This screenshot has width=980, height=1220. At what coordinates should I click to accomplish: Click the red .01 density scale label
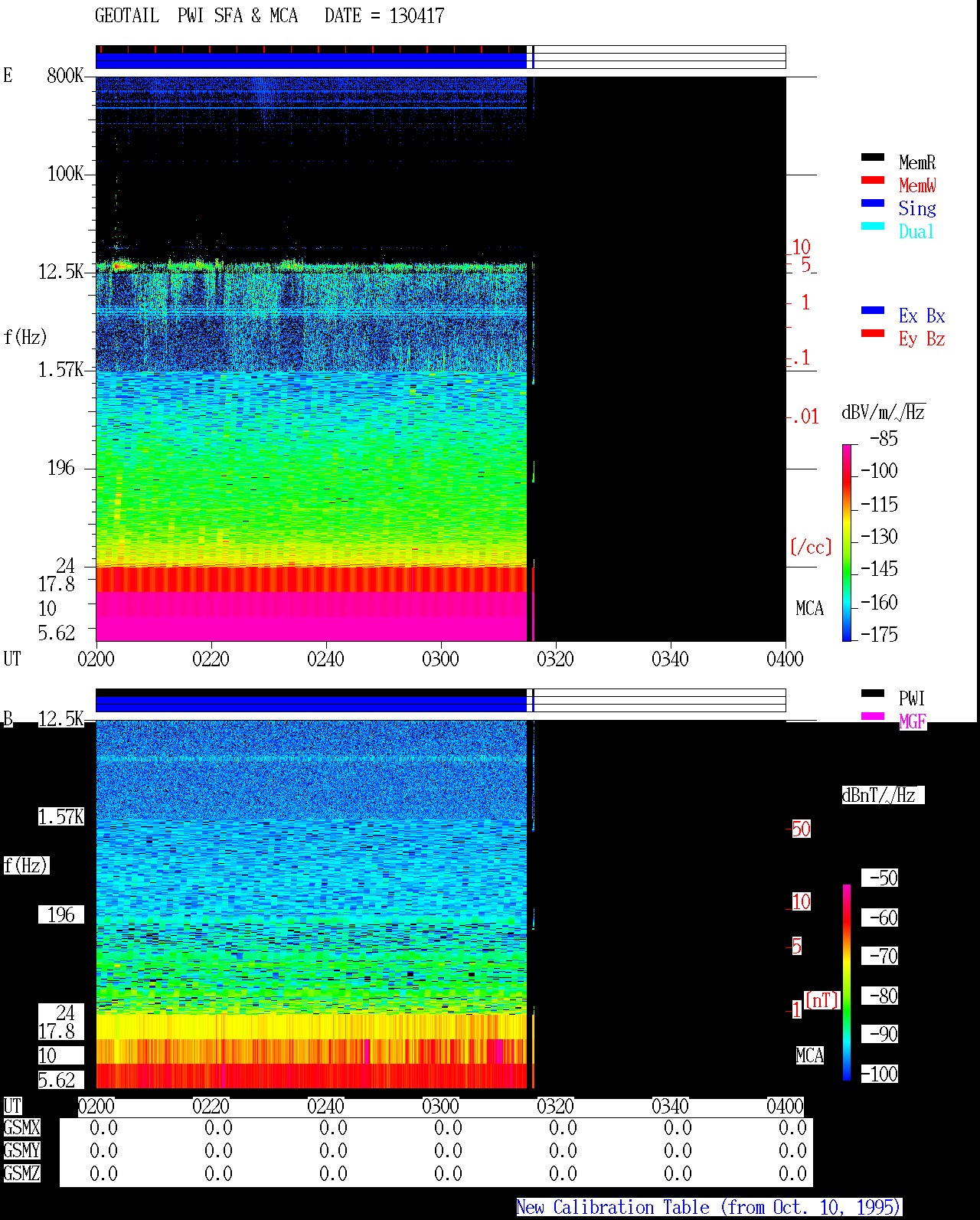tap(805, 417)
